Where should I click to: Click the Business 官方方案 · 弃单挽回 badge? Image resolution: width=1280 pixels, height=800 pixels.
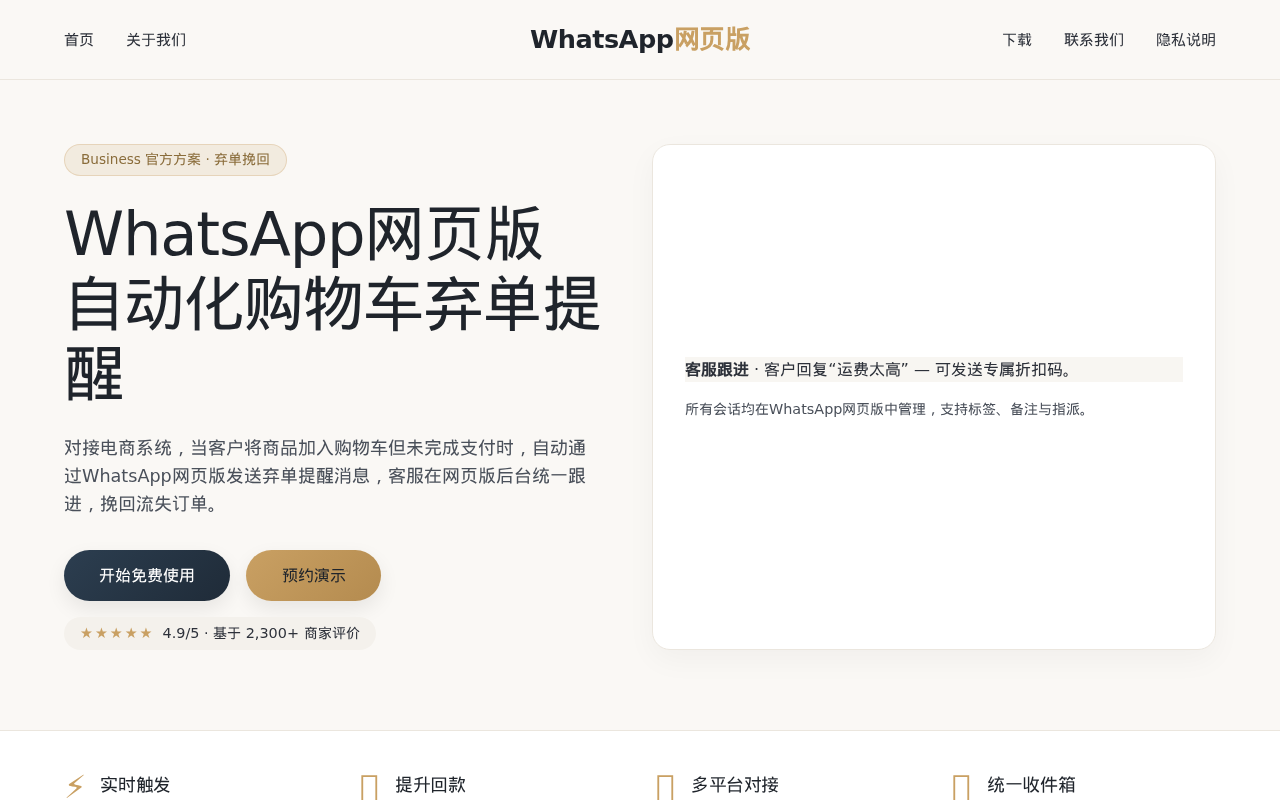(x=175, y=160)
